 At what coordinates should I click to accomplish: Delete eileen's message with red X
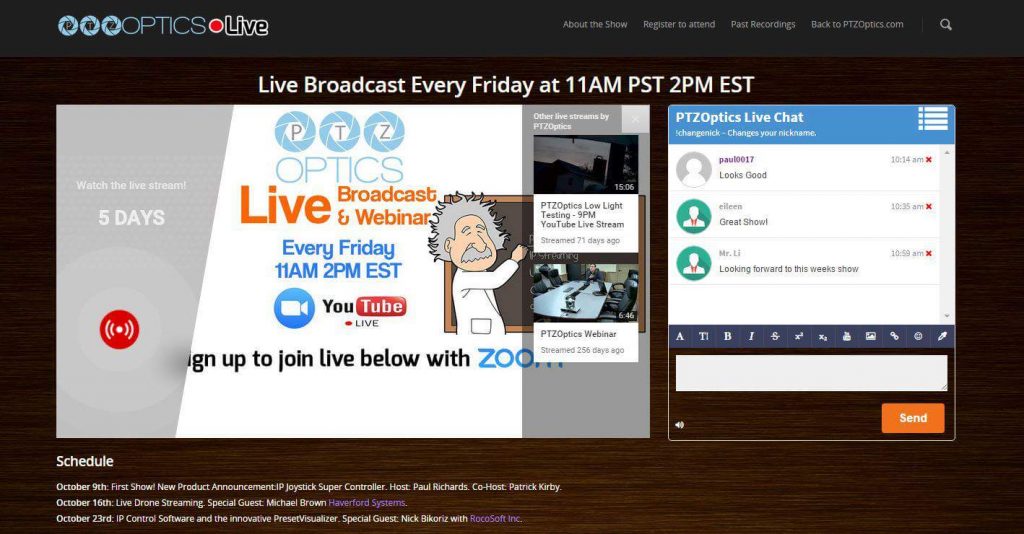(929, 206)
